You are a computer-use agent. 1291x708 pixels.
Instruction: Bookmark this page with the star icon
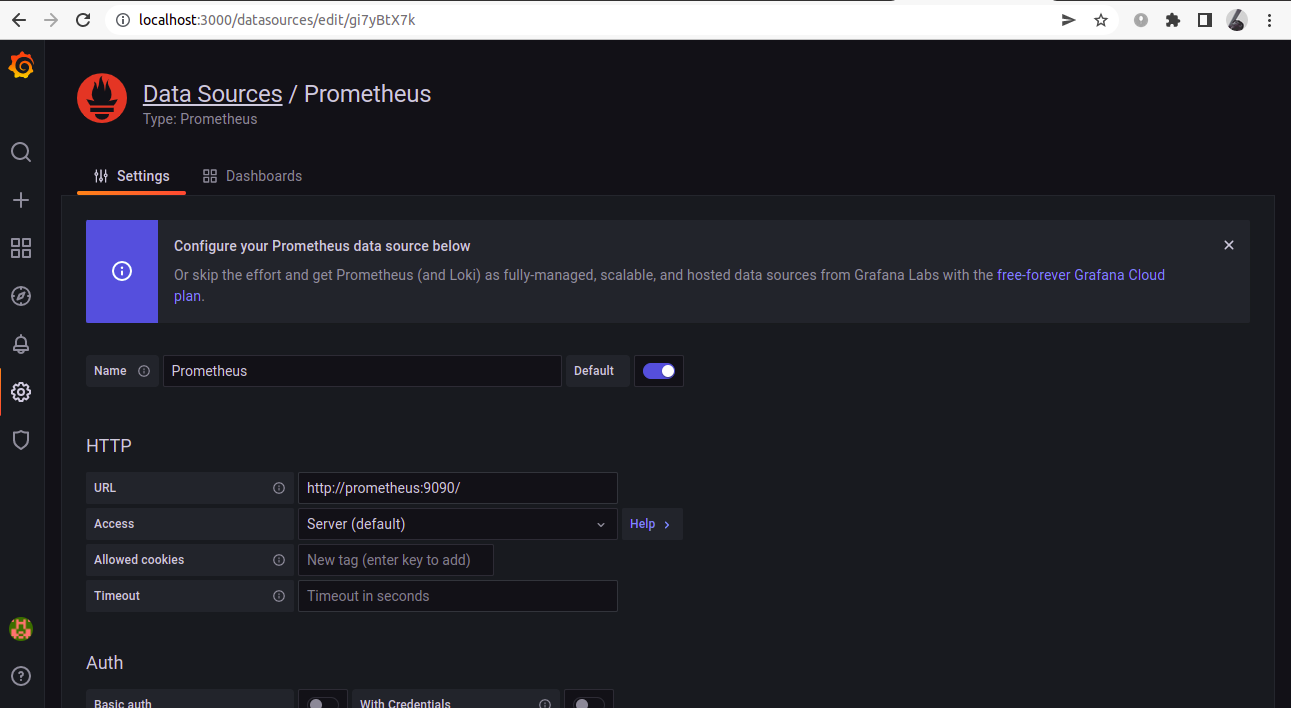coord(1101,20)
